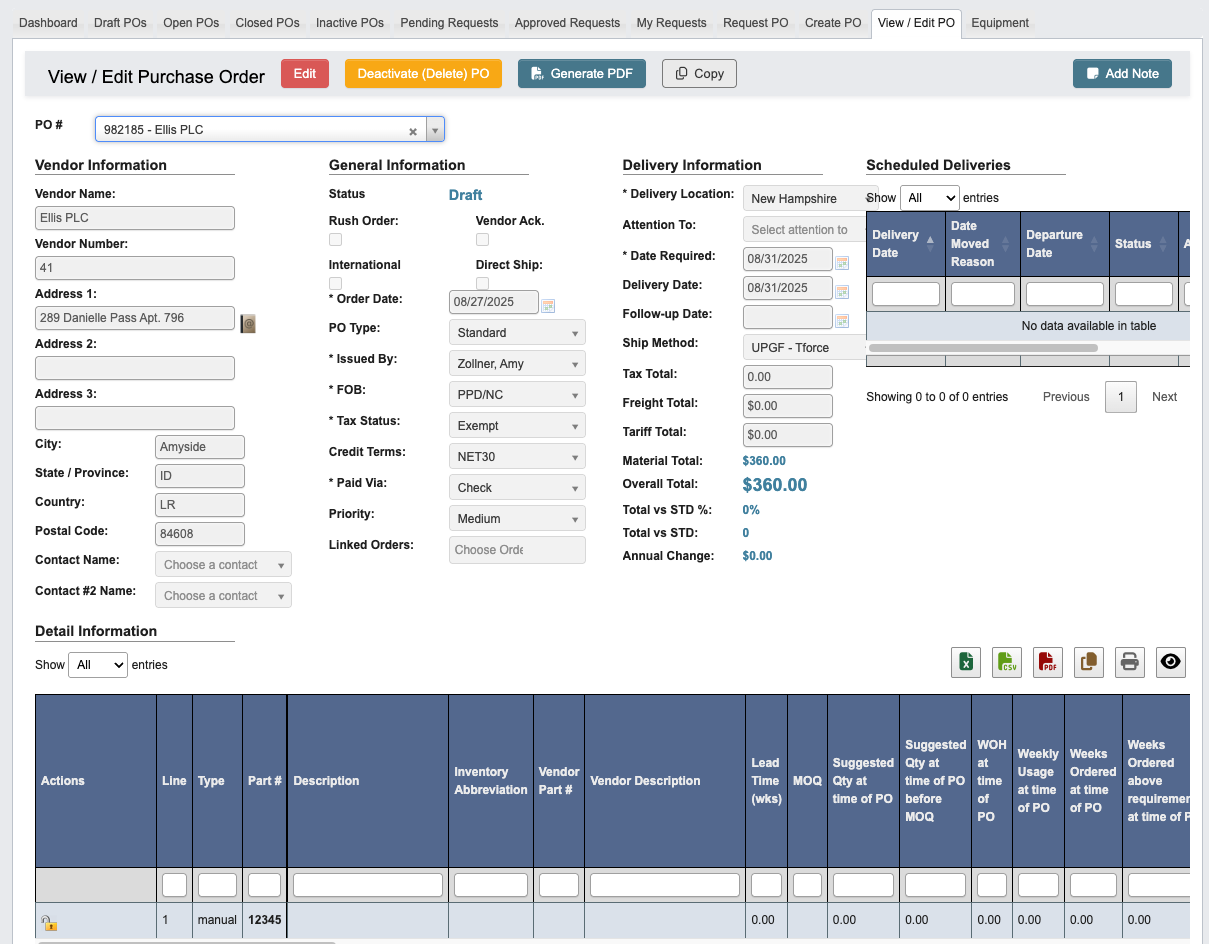Open calendar picker for Order Date

548,305
